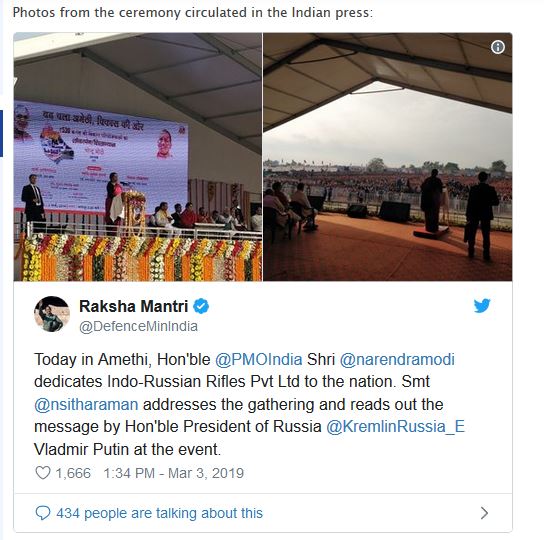Click the @DefenceMinIndia handle

(x=138, y=327)
